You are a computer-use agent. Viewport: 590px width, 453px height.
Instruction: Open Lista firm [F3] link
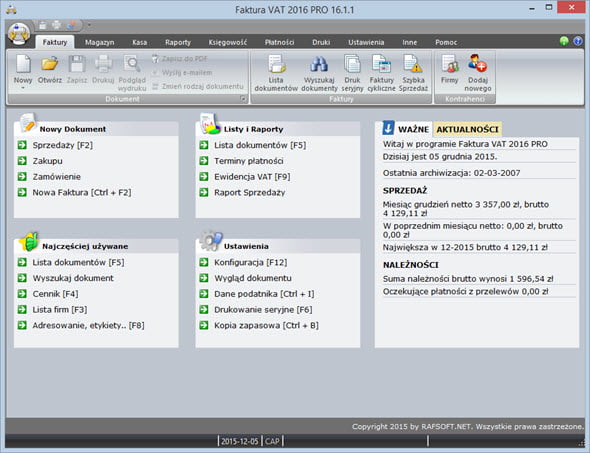pos(60,310)
